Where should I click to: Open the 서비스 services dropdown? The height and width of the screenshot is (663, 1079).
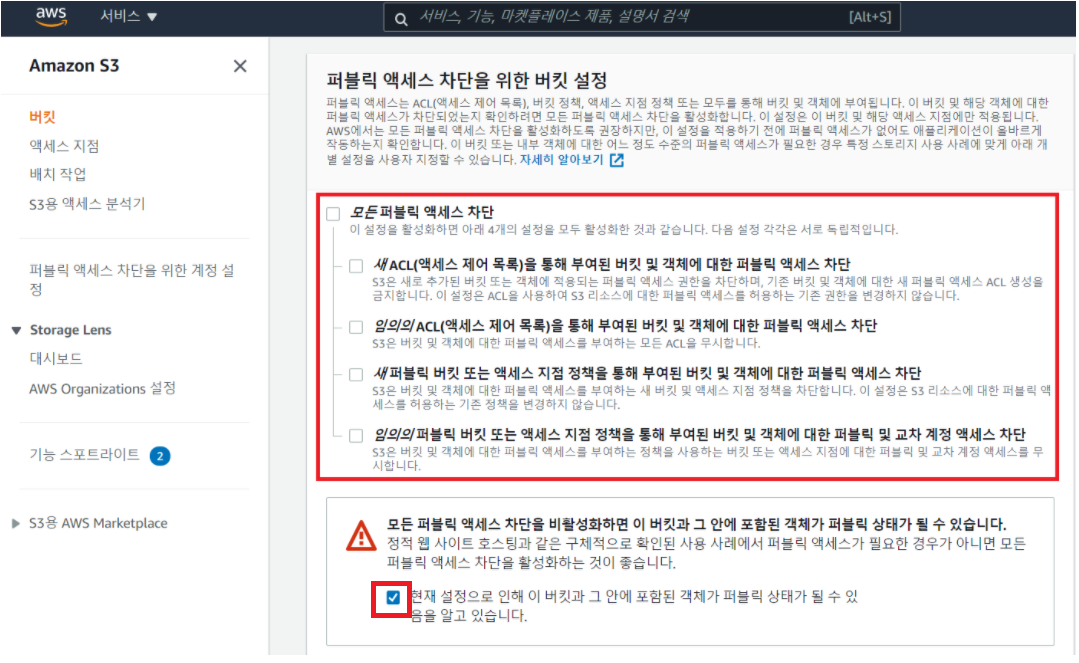(129, 17)
